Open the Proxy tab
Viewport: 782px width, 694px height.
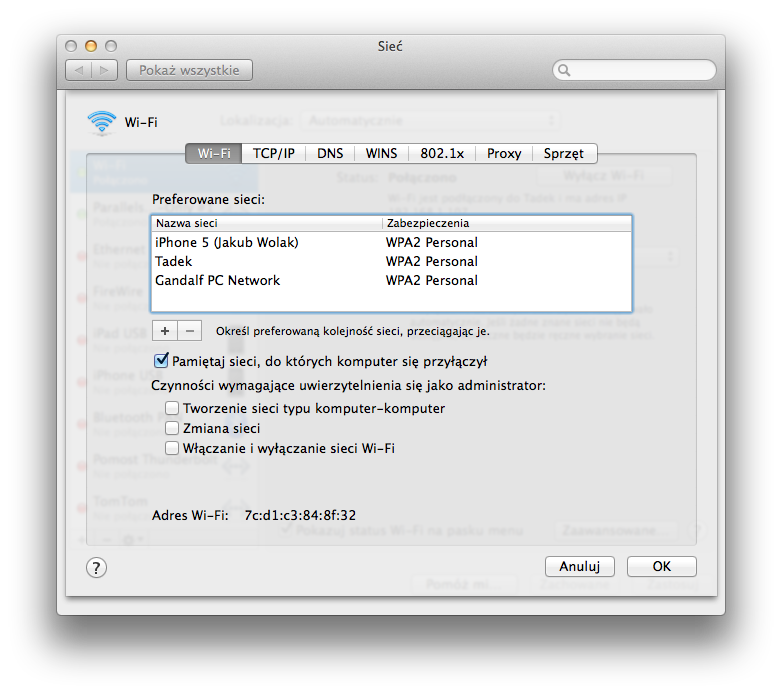(504, 153)
